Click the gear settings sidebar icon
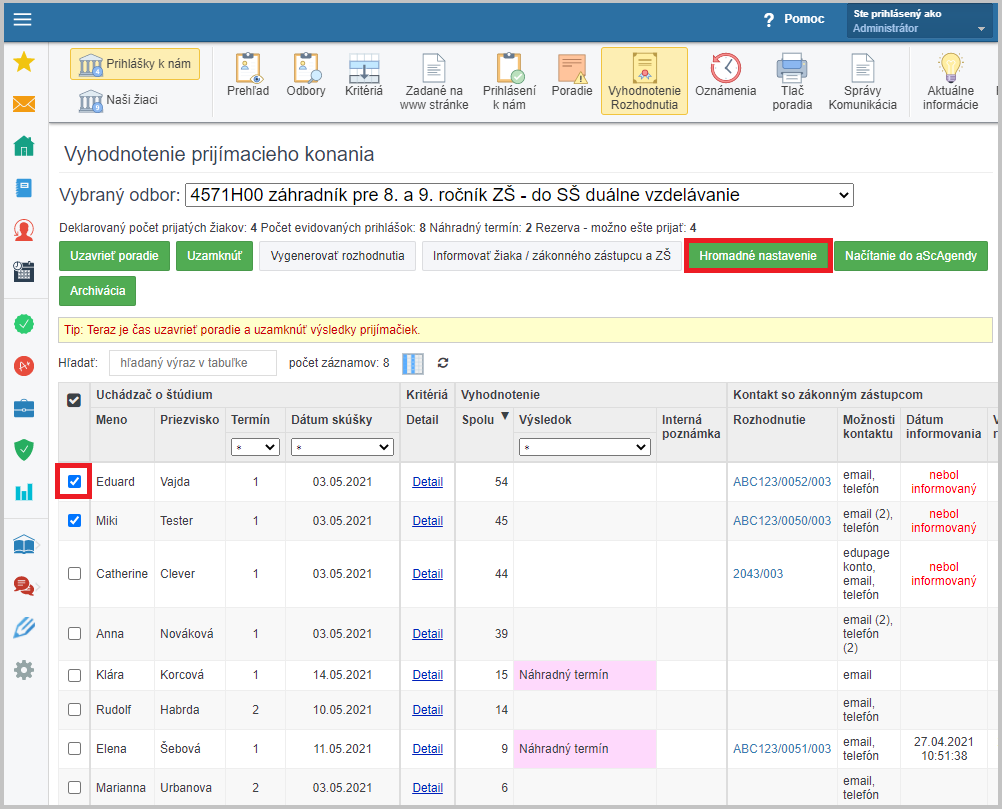The image size is (1002, 809). pos(24,669)
